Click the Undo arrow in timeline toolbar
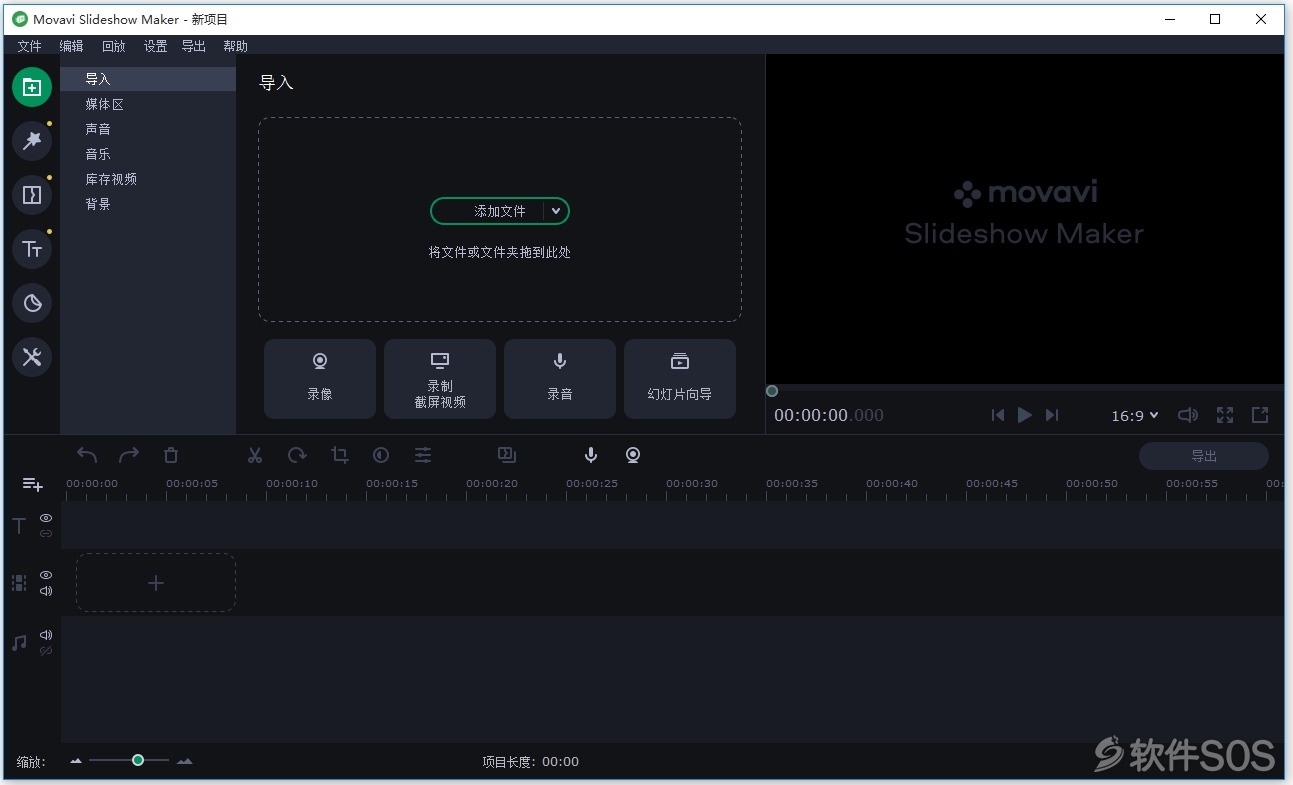This screenshot has height=785, width=1293. click(x=87, y=455)
